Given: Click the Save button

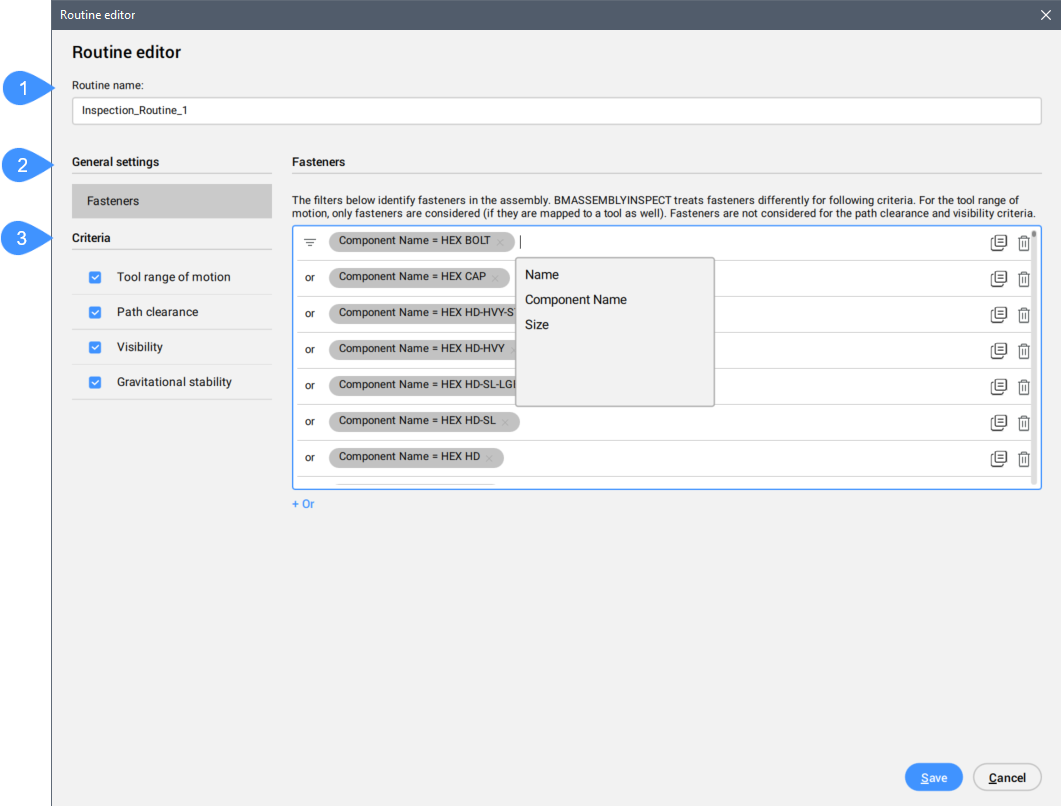Looking at the screenshot, I should click(x=933, y=778).
